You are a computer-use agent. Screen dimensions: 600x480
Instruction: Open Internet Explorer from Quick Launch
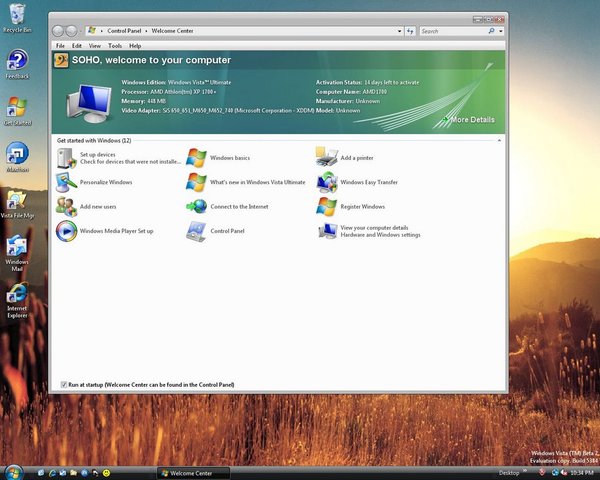(52, 473)
